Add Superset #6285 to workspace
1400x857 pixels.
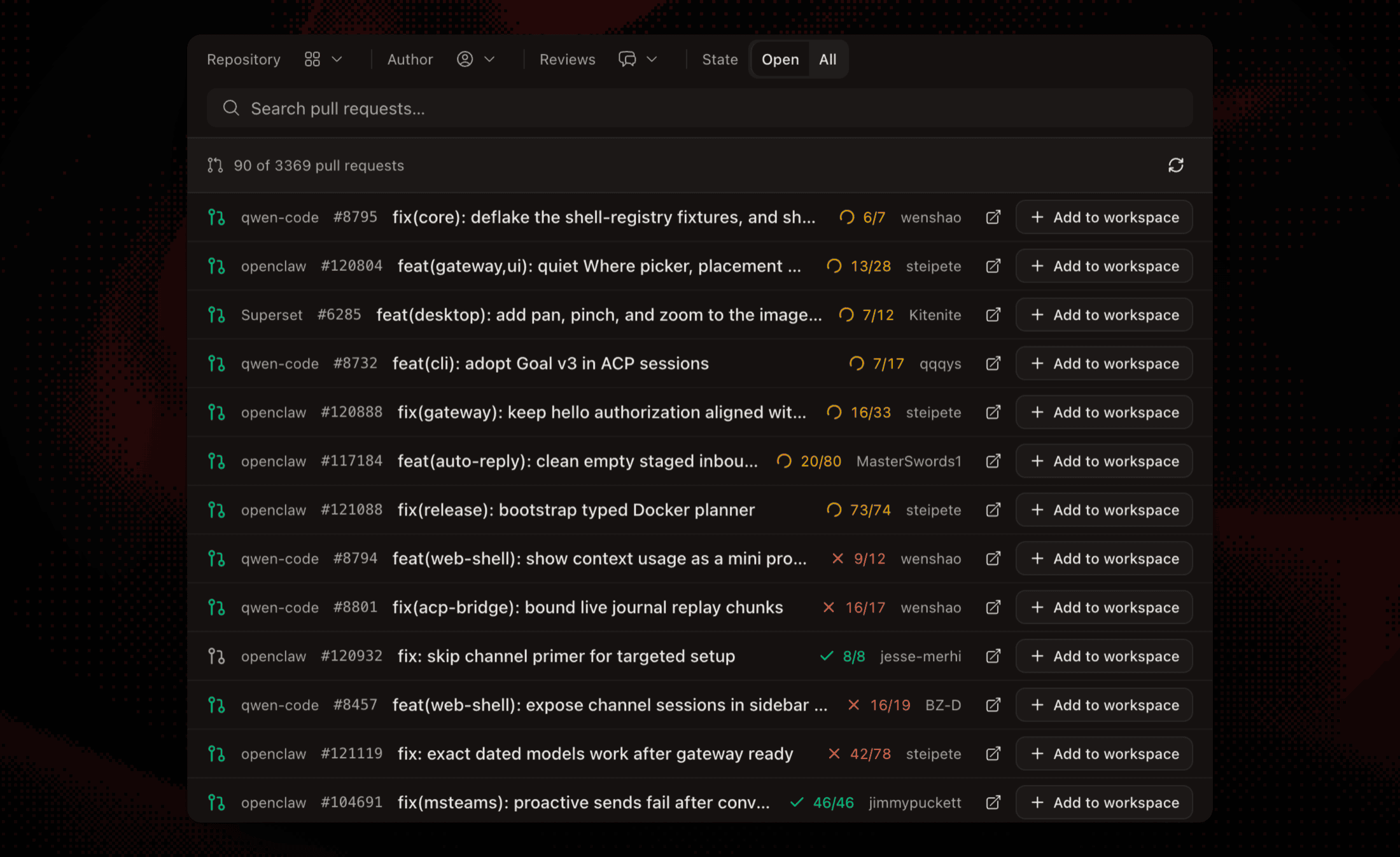tap(1104, 315)
